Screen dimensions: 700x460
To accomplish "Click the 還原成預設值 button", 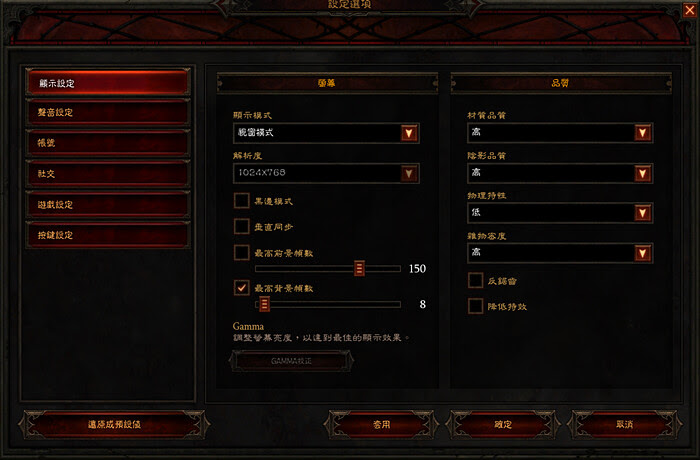I will 114,424.
